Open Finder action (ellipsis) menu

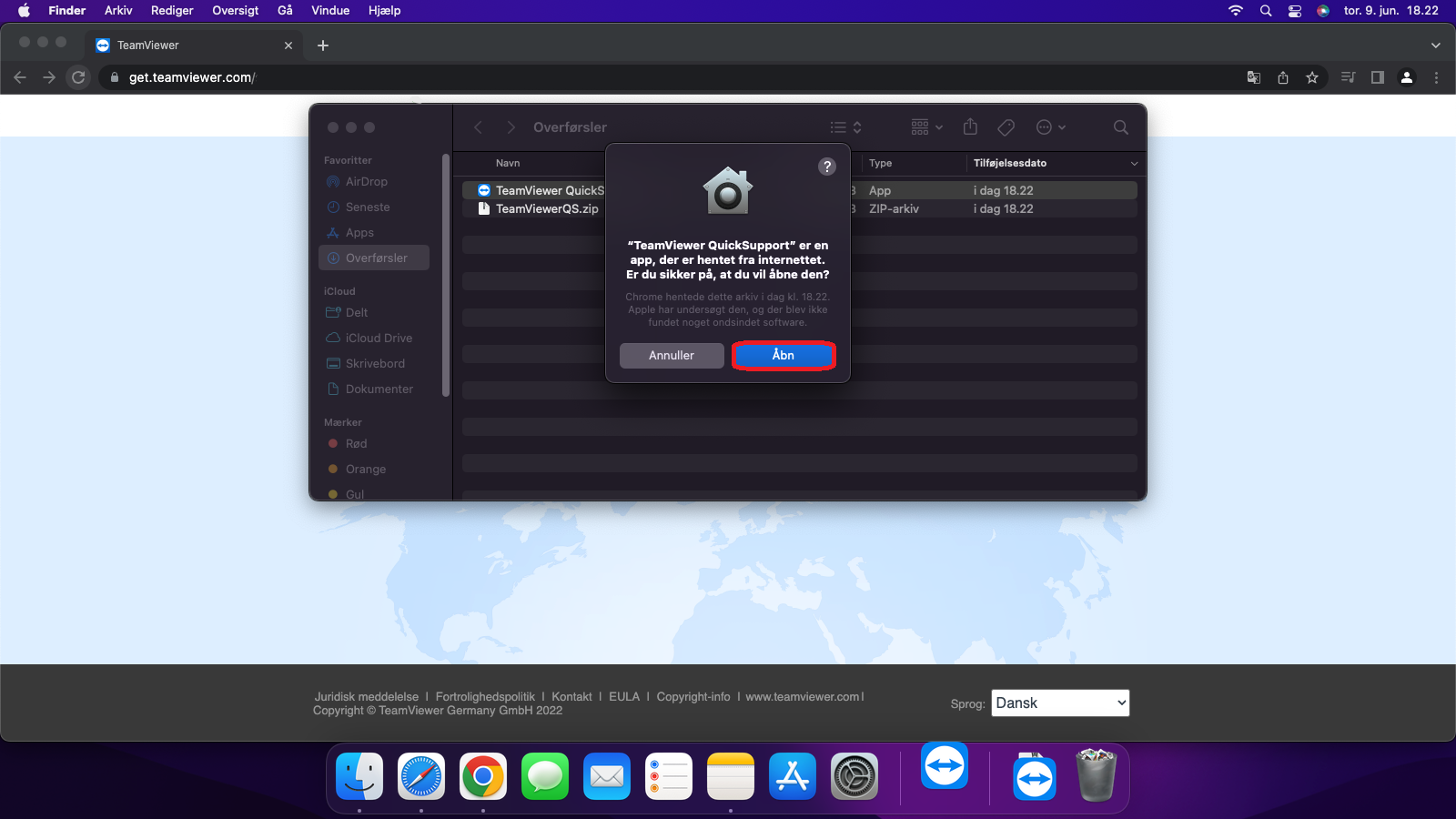click(1051, 127)
